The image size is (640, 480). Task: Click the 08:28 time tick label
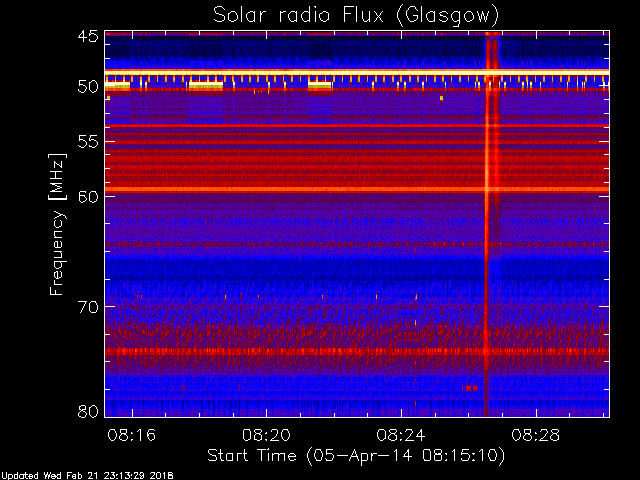click(x=536, y=435)
